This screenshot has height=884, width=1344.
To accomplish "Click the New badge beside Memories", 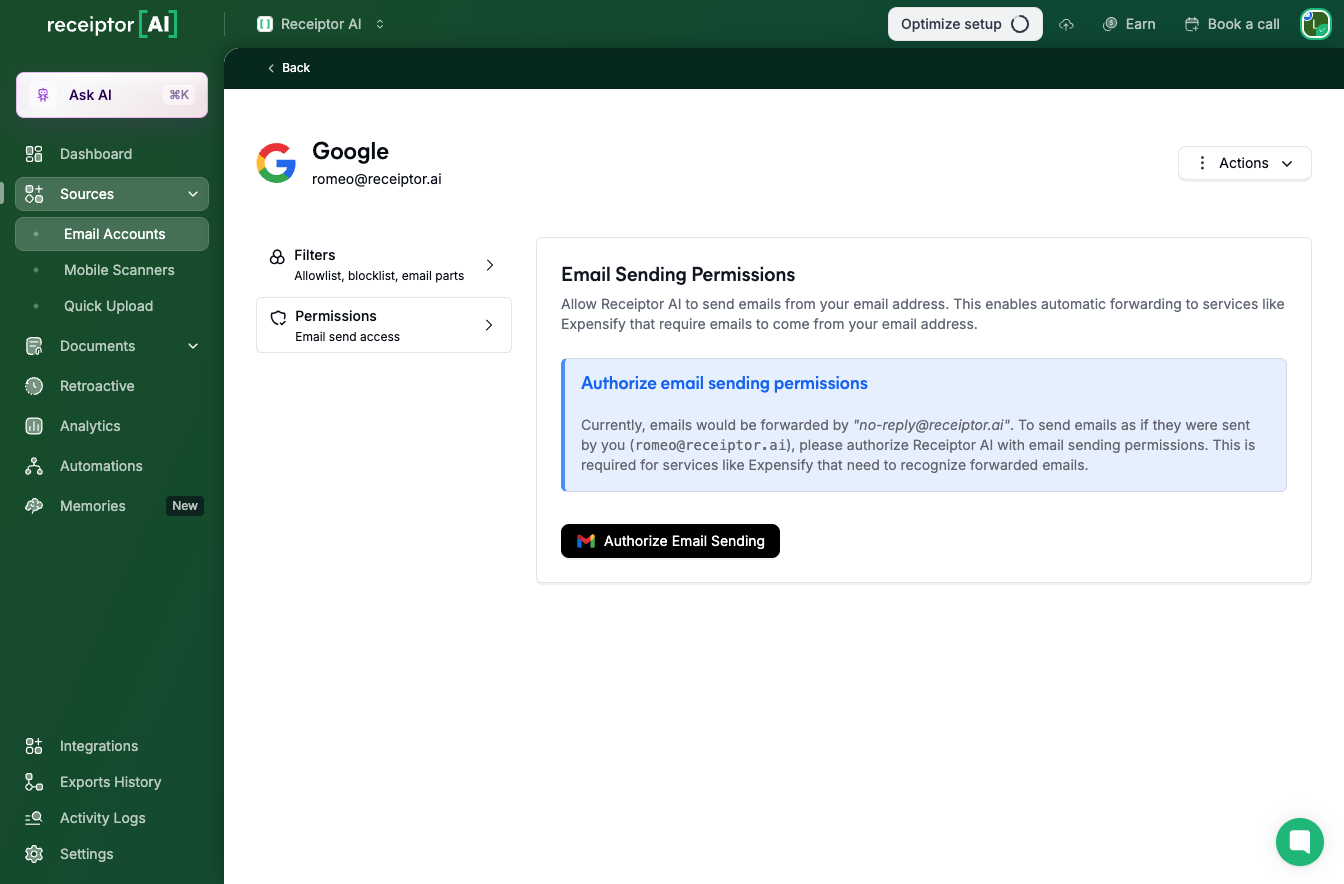I will coord(185,506).
